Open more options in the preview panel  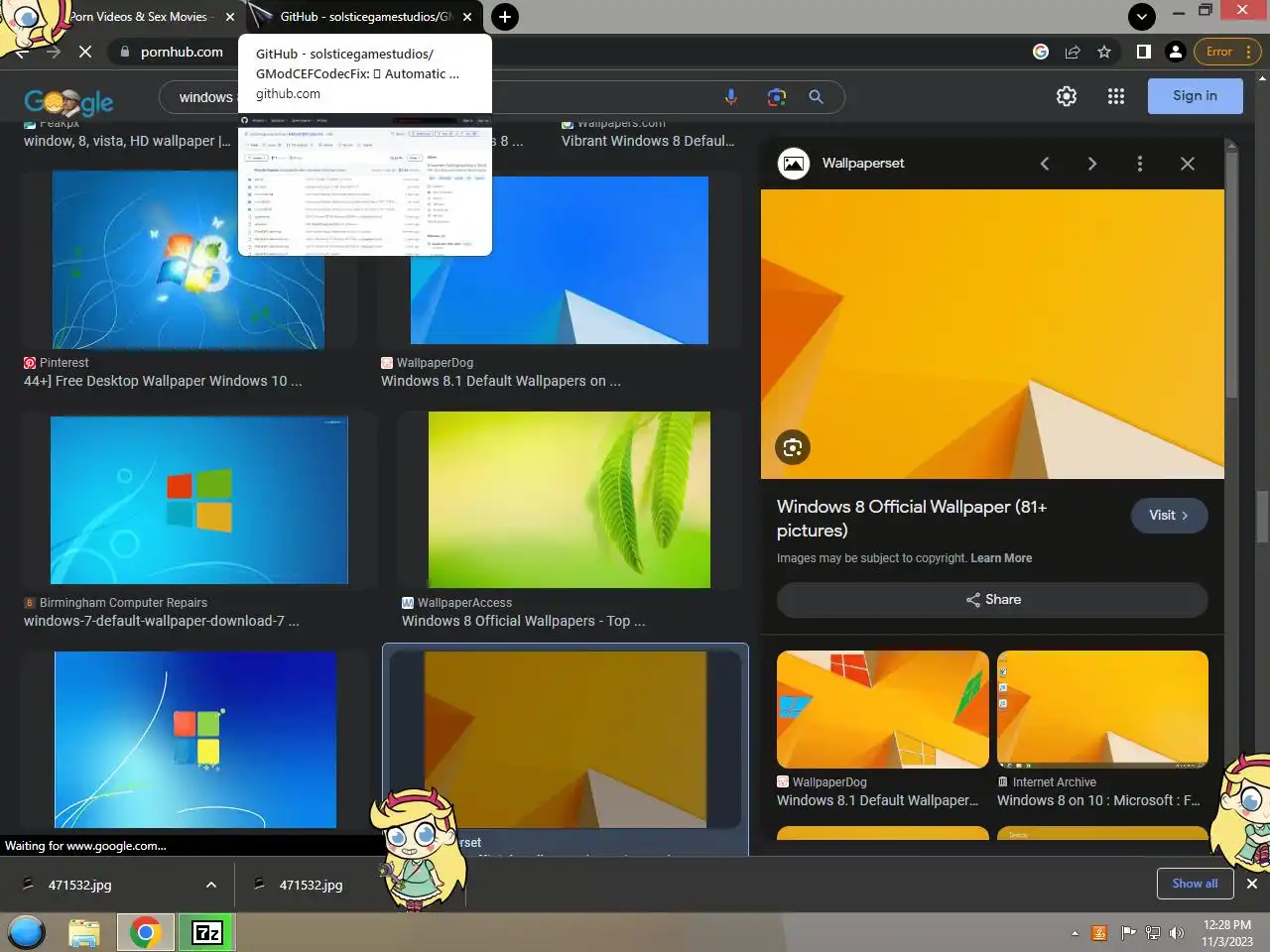tap(1140, 164)
